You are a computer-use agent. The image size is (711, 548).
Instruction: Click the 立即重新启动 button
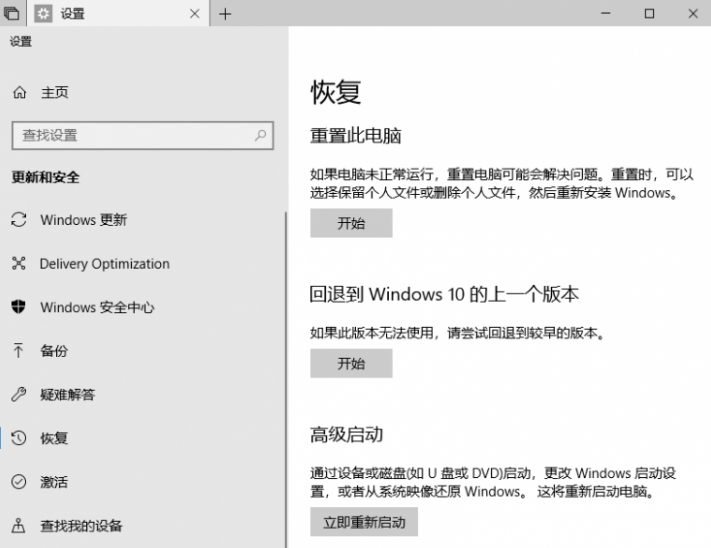(363, 522)
